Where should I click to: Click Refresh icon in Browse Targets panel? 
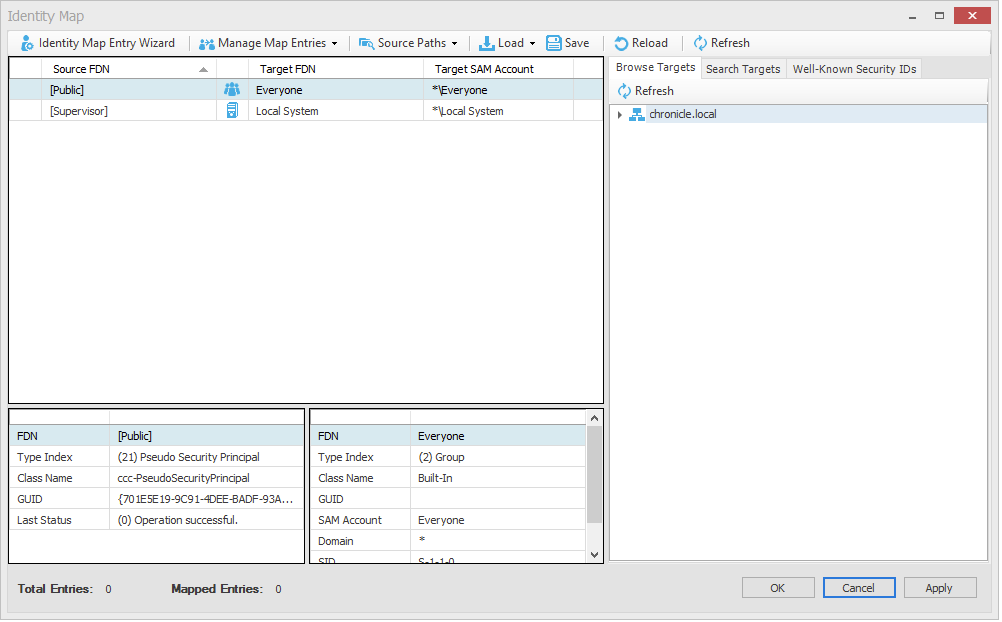tap(624, 91)
